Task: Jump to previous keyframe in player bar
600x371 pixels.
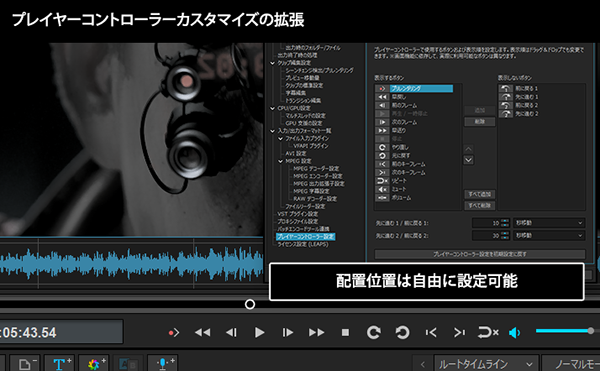Action: (431, 333)
